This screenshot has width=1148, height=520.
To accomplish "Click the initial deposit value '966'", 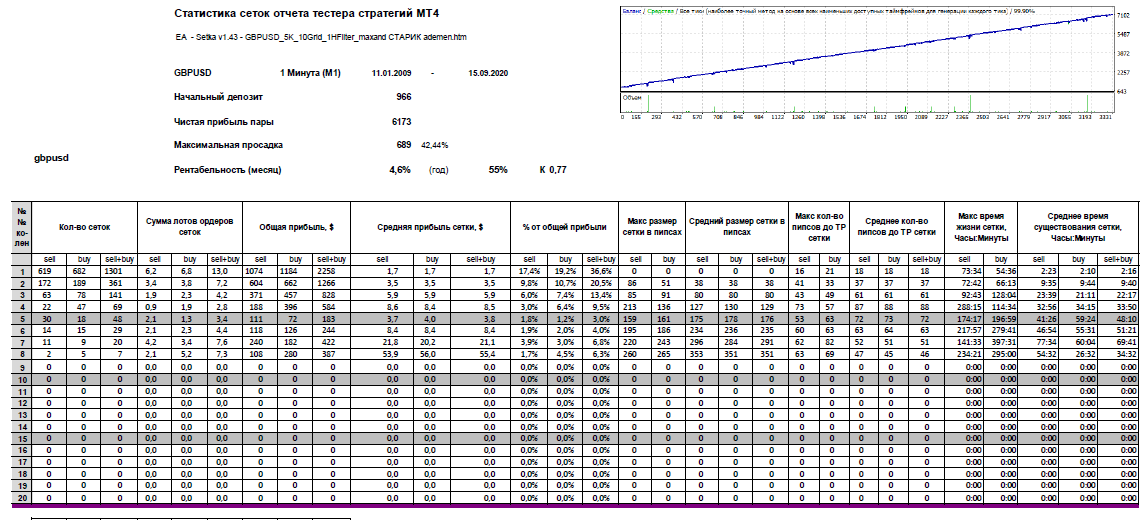I will 403,97.
